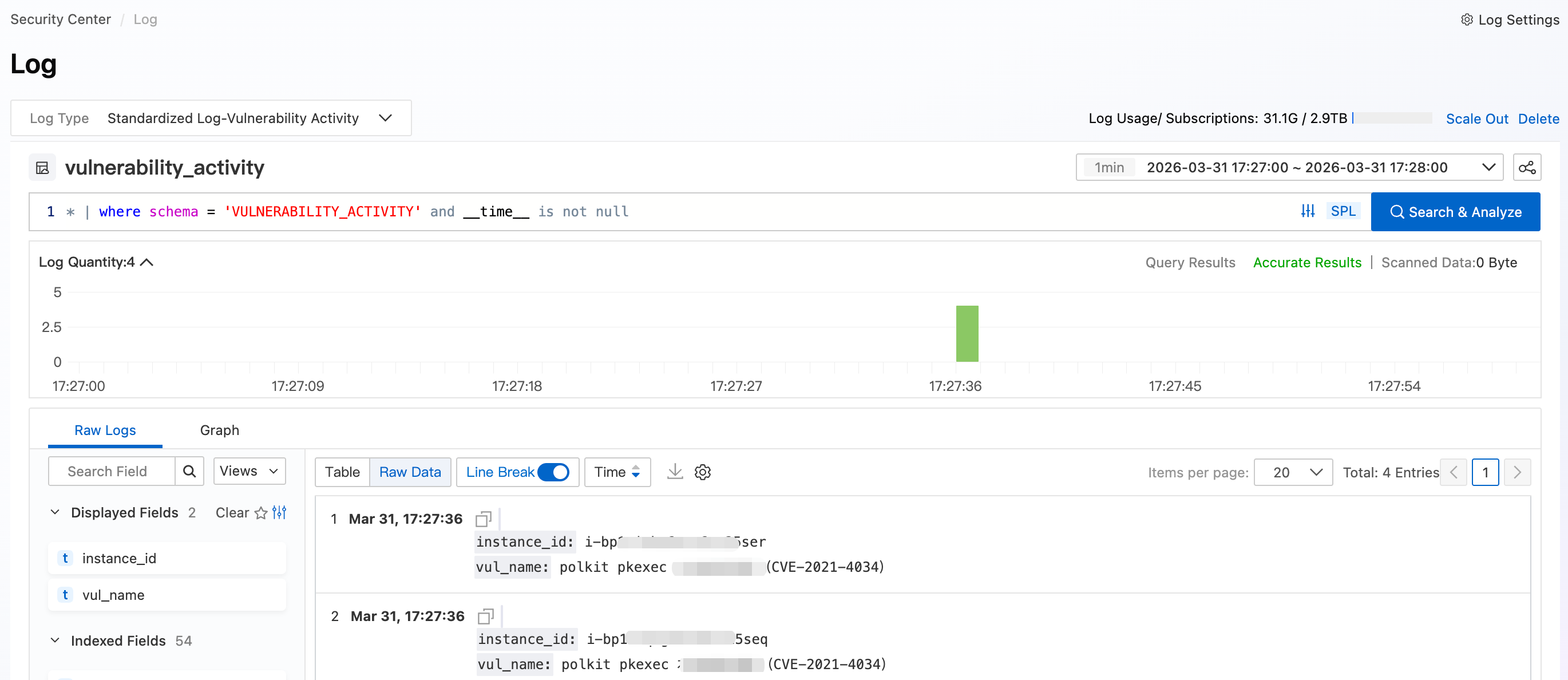Switch to Raw Data view

coord(410,472)
